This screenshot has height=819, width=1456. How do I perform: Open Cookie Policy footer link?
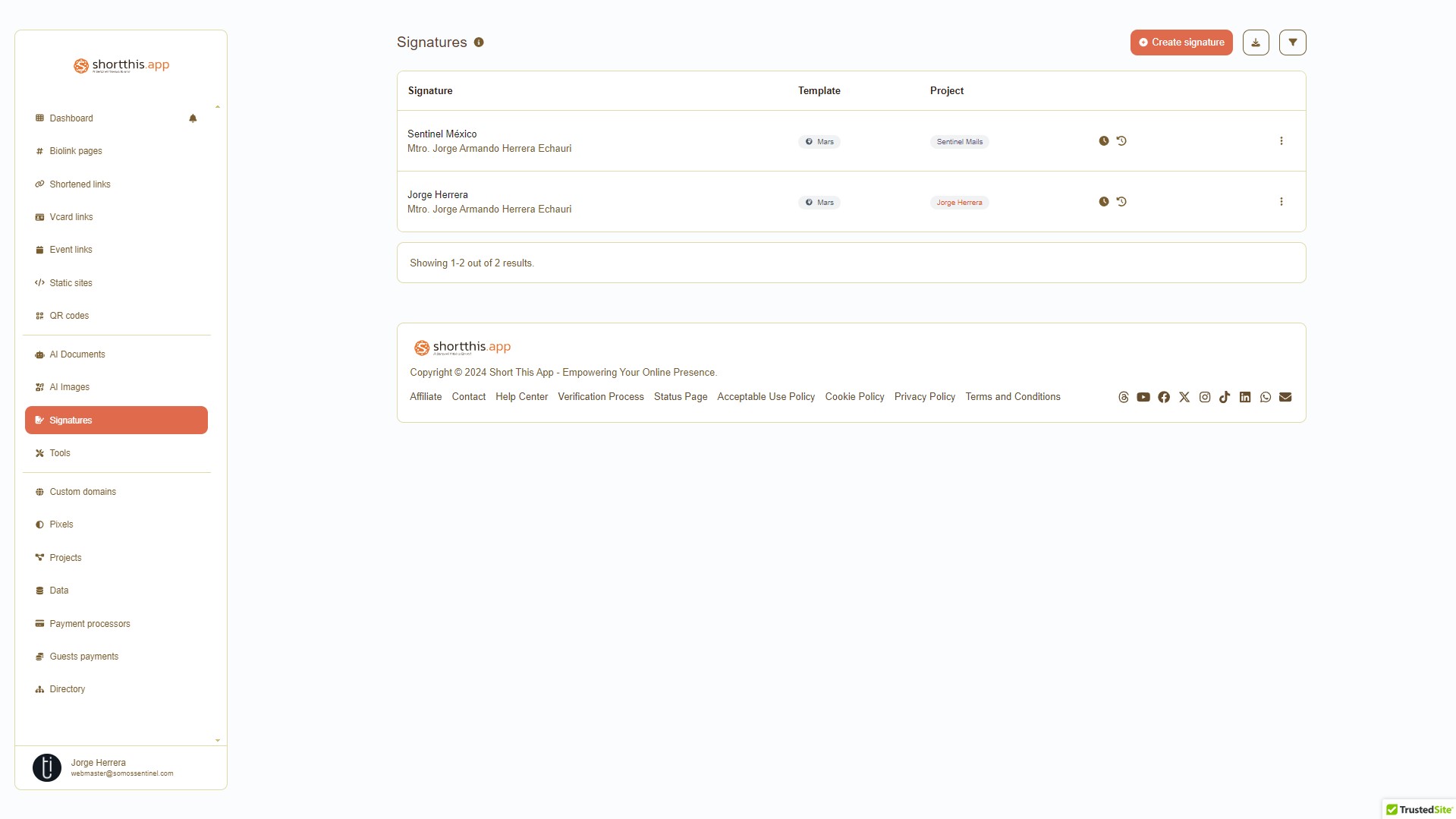pos(855,397)
